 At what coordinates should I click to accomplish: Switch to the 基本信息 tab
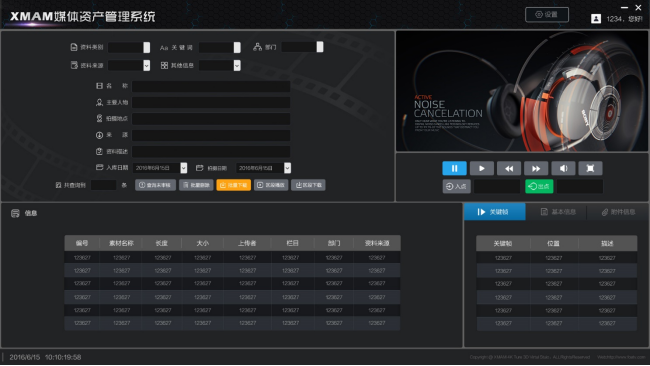(558, 212)
